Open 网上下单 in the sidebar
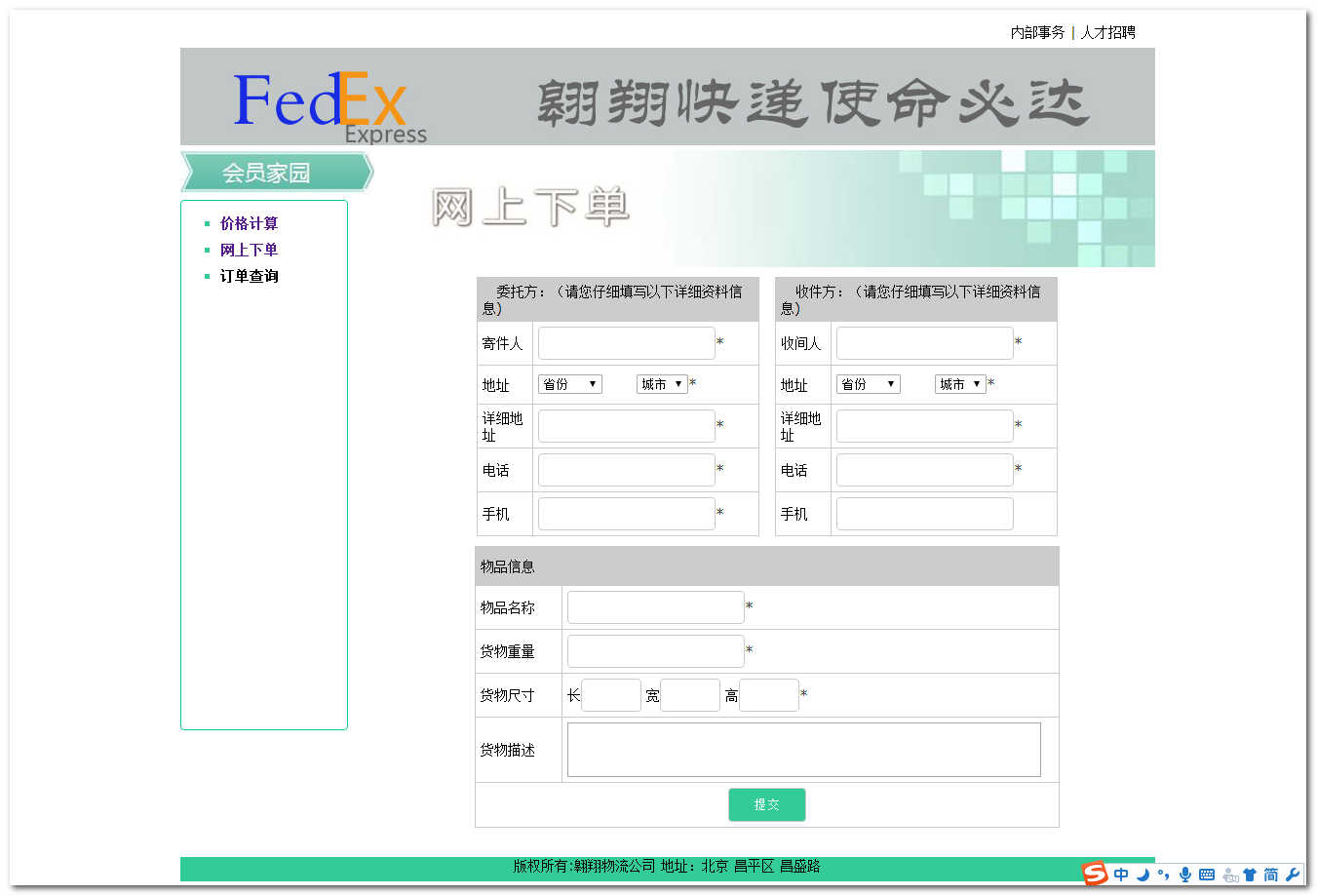 coord(249,250)
